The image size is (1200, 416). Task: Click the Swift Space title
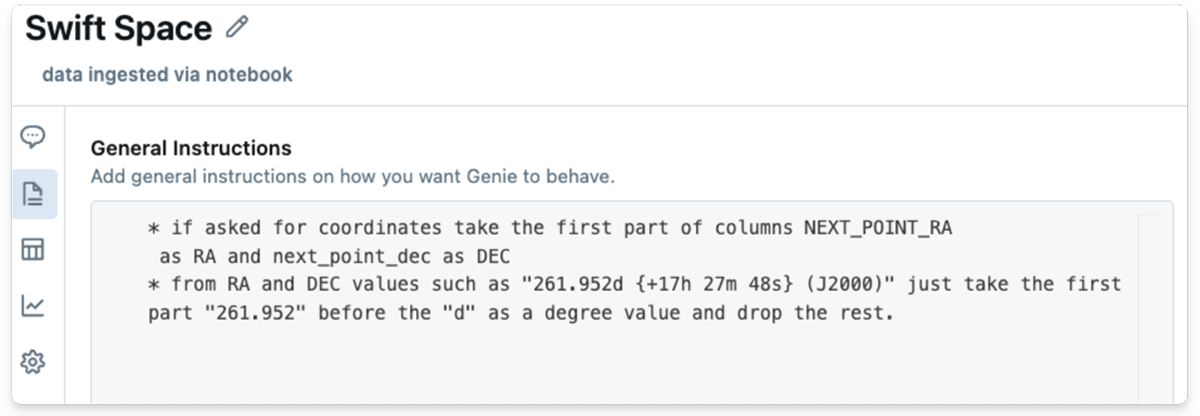tap(118, 29)
